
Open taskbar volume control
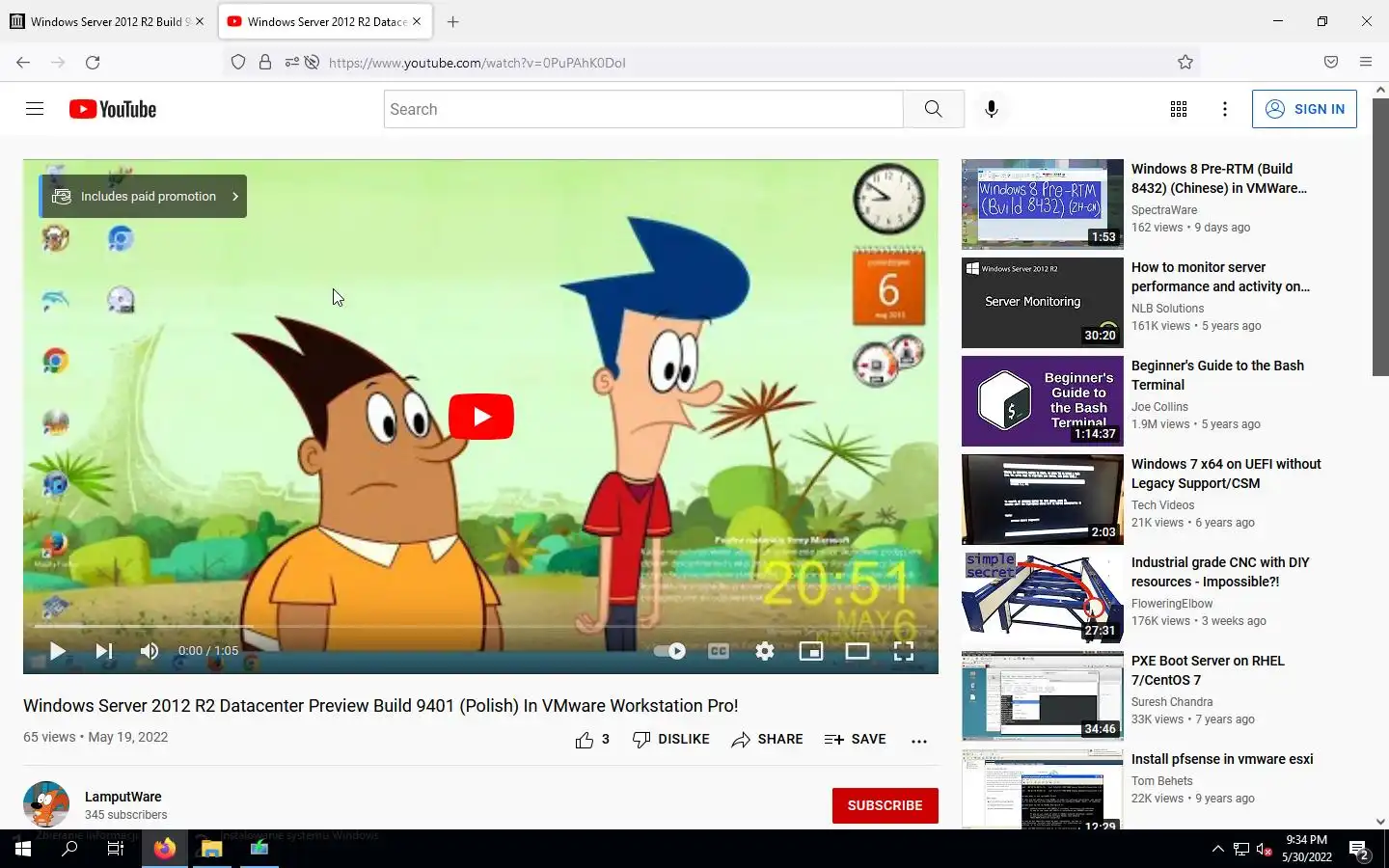coord(1265,850)
